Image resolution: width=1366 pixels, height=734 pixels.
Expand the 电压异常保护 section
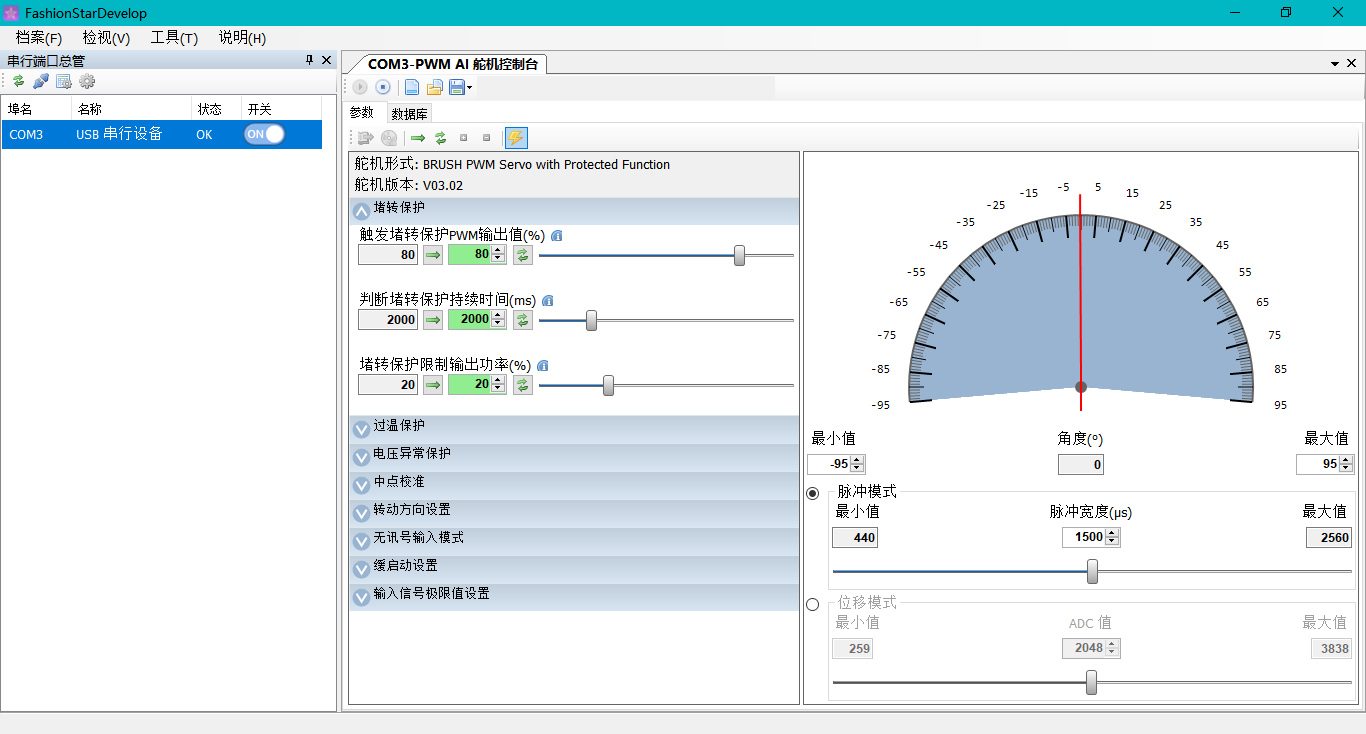click(361, 457)
